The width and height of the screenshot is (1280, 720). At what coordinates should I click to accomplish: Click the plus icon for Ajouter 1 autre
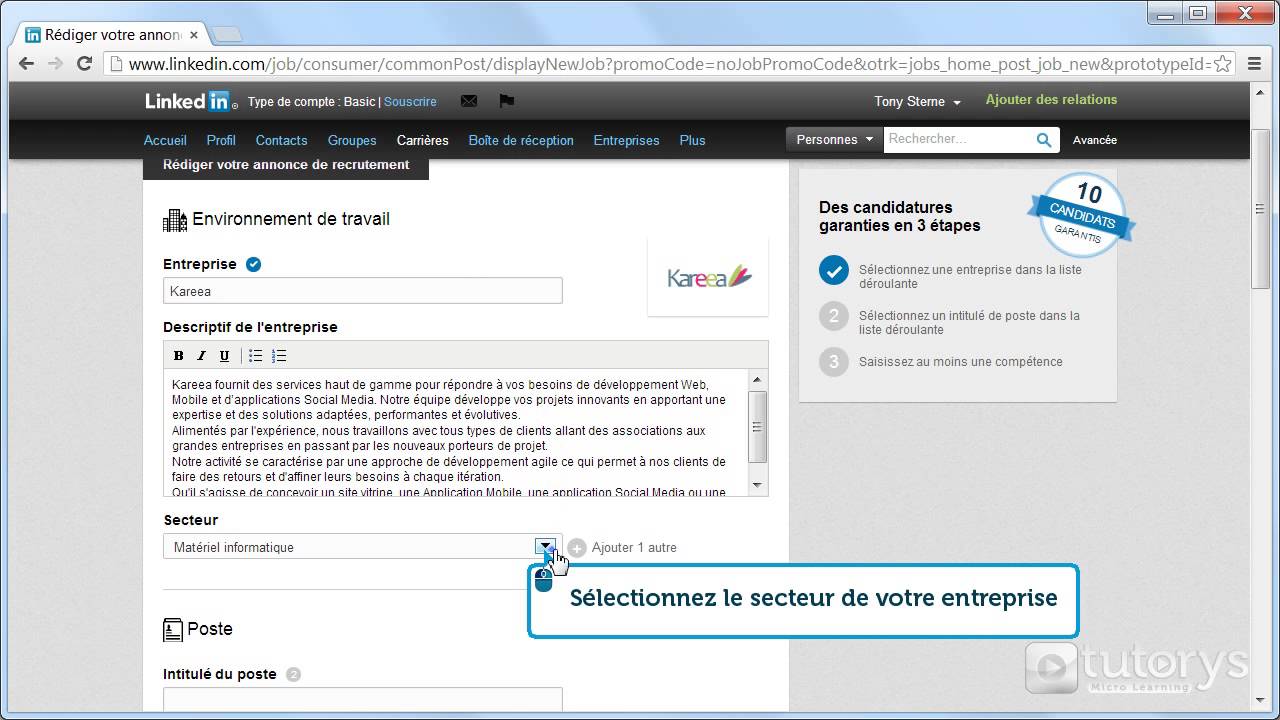[577, 547]
